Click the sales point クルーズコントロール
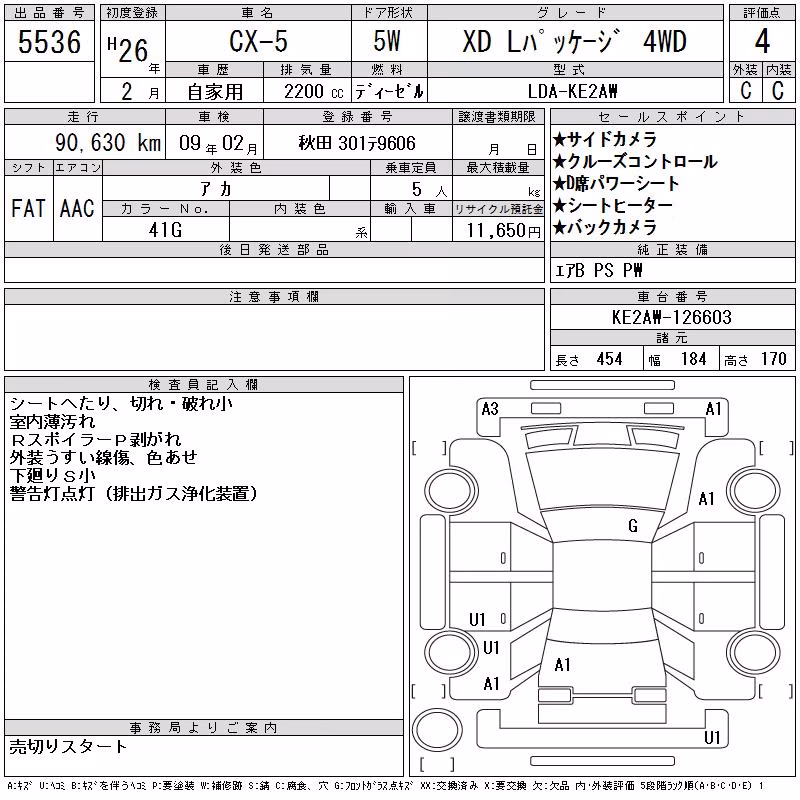The height and width of the screenshot is (800, 800). pyautogui.click(x=635, y=161)
